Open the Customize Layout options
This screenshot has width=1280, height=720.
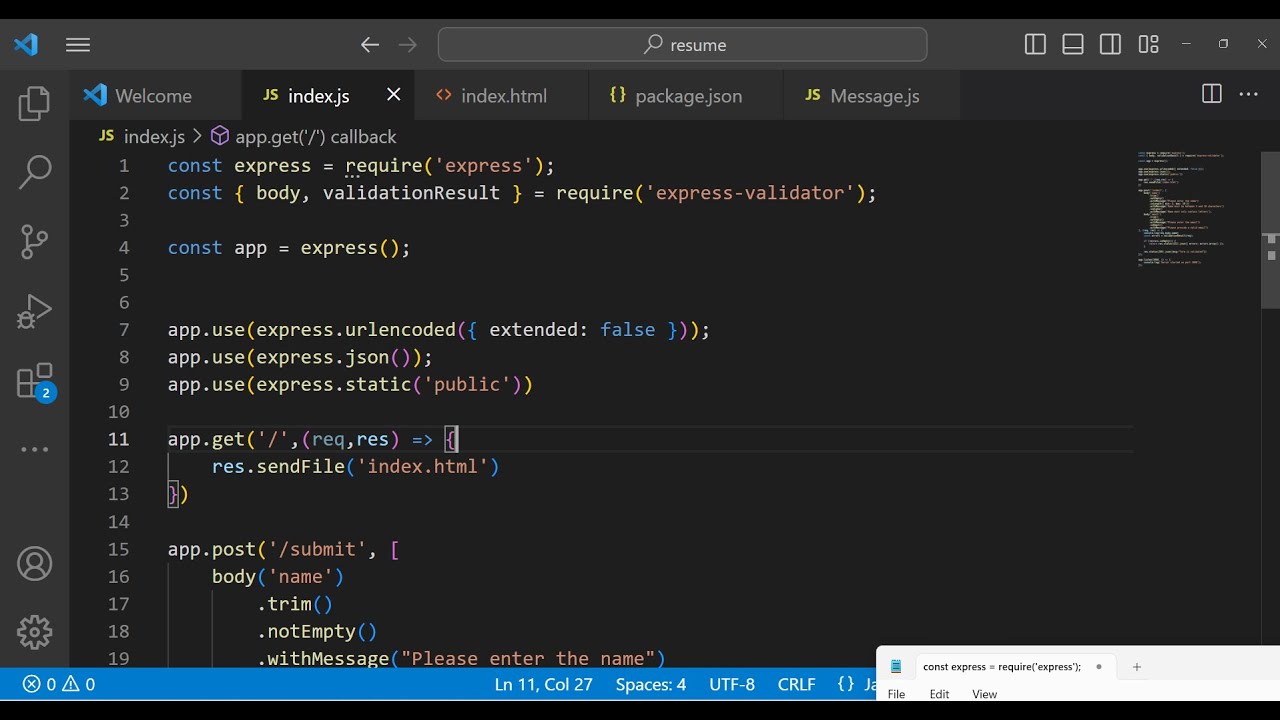(x=1148, y=45)
